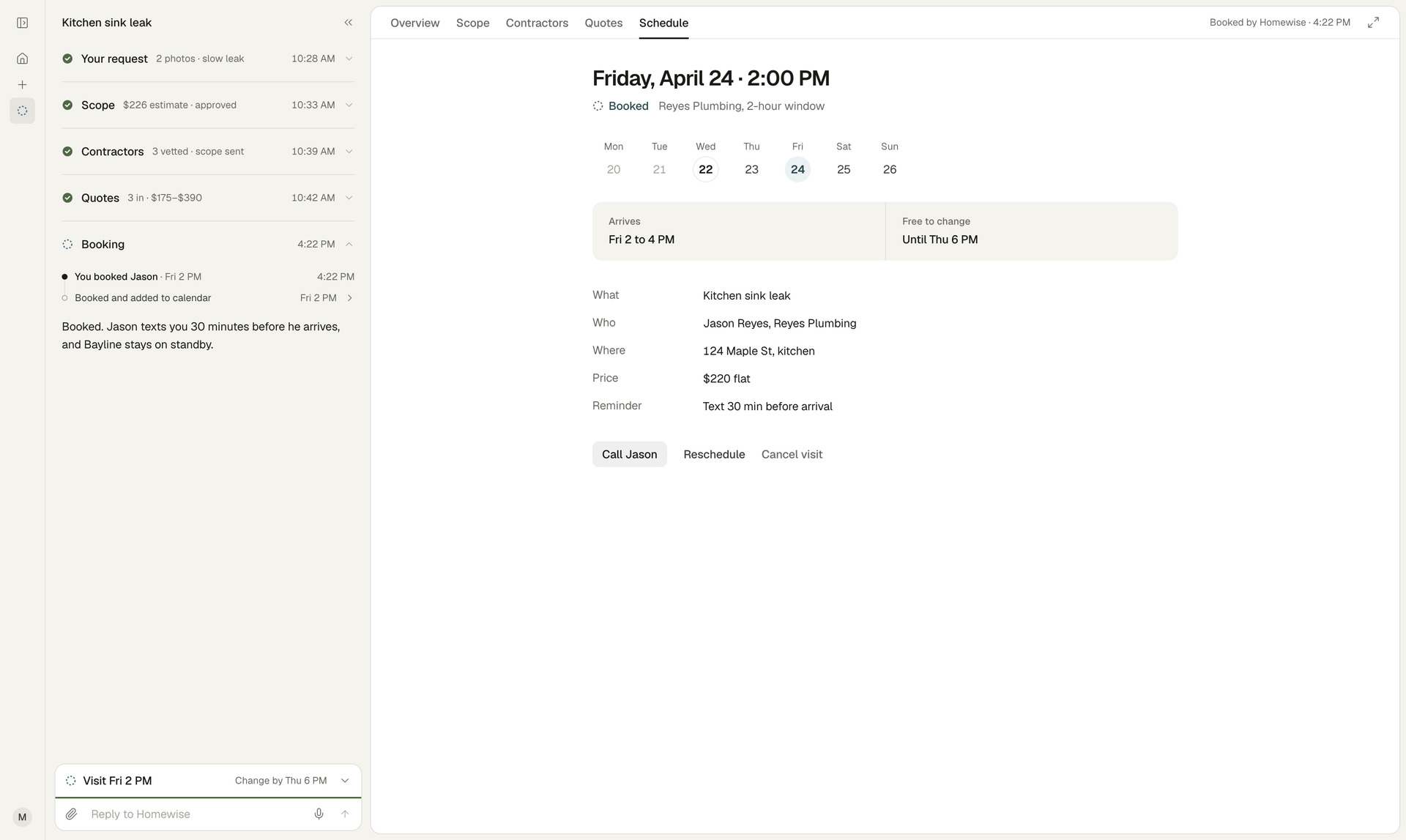This screenshot has width=1406, height=840.
Task: Select Wed 22 in the week strip
Action: point(705,169)
